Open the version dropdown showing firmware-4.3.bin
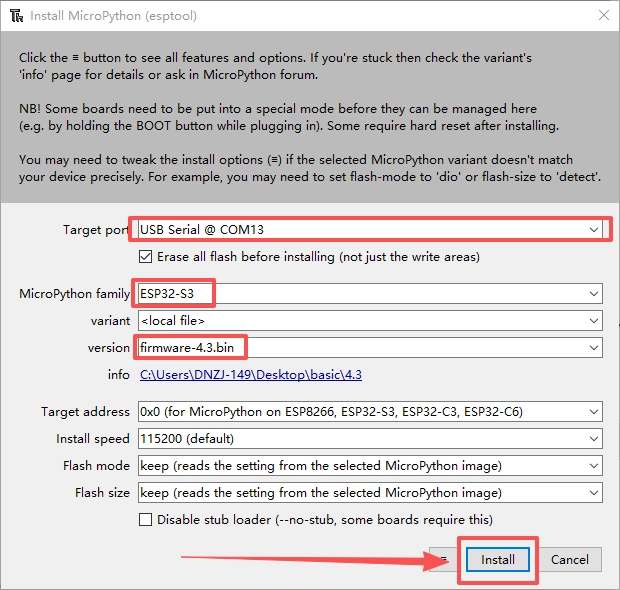Viewport: 620px width, 590px height. 370,348
